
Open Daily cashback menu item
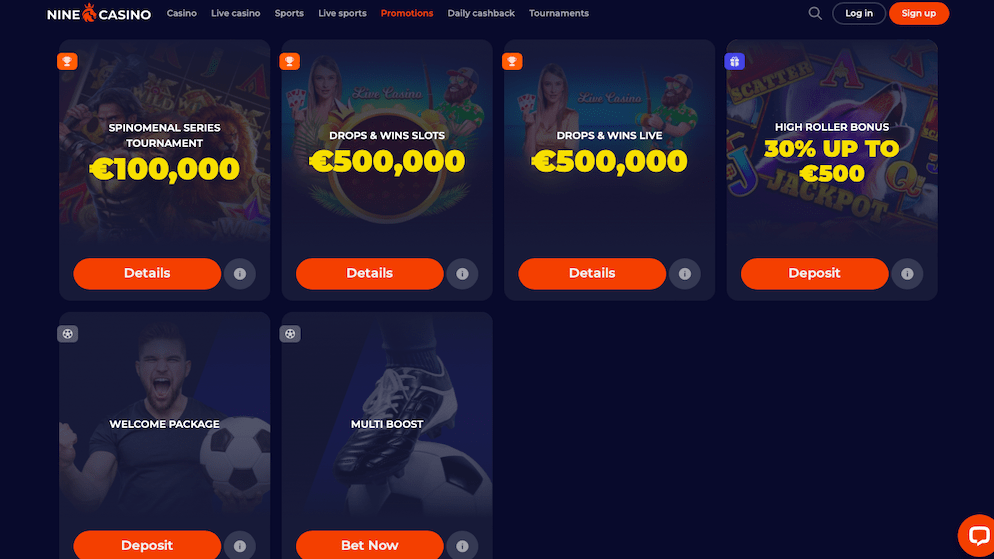[x=481, y=13]
